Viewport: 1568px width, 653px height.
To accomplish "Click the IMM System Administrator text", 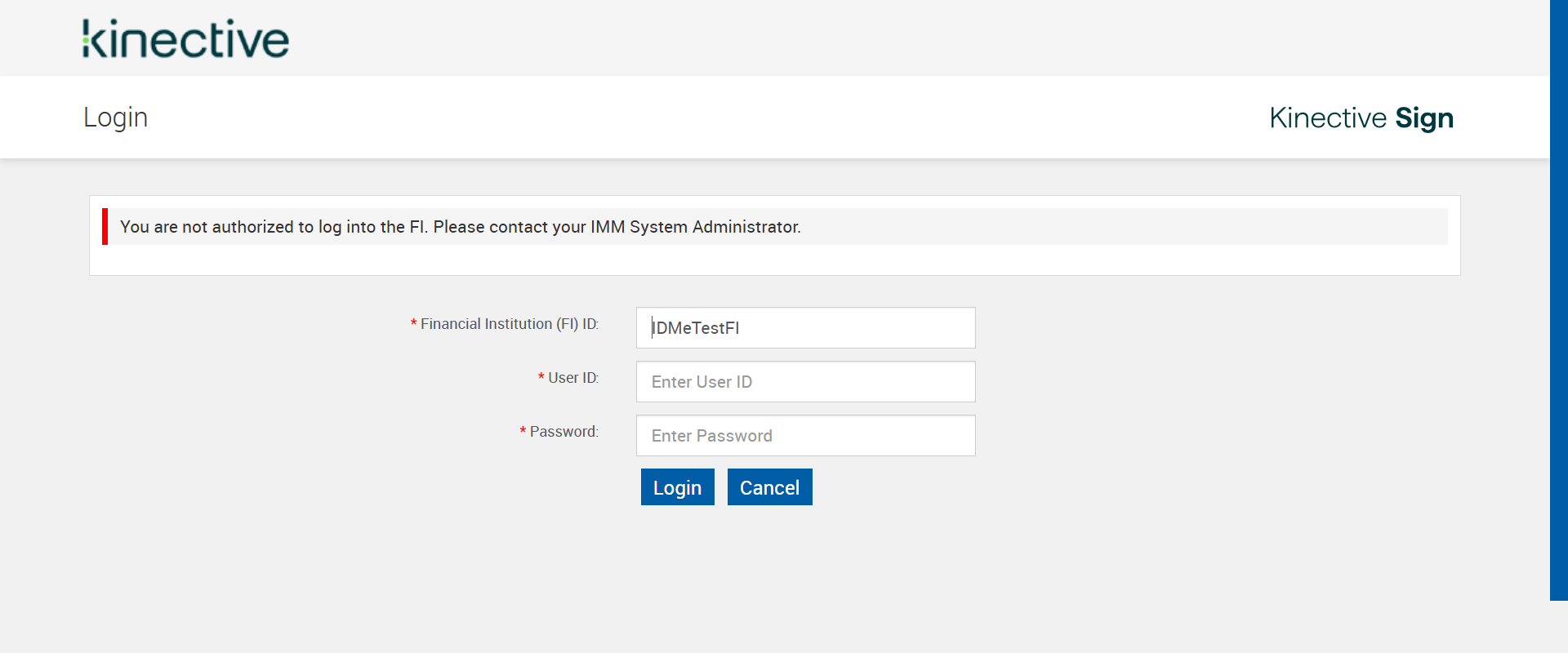I will coord(694,227).
